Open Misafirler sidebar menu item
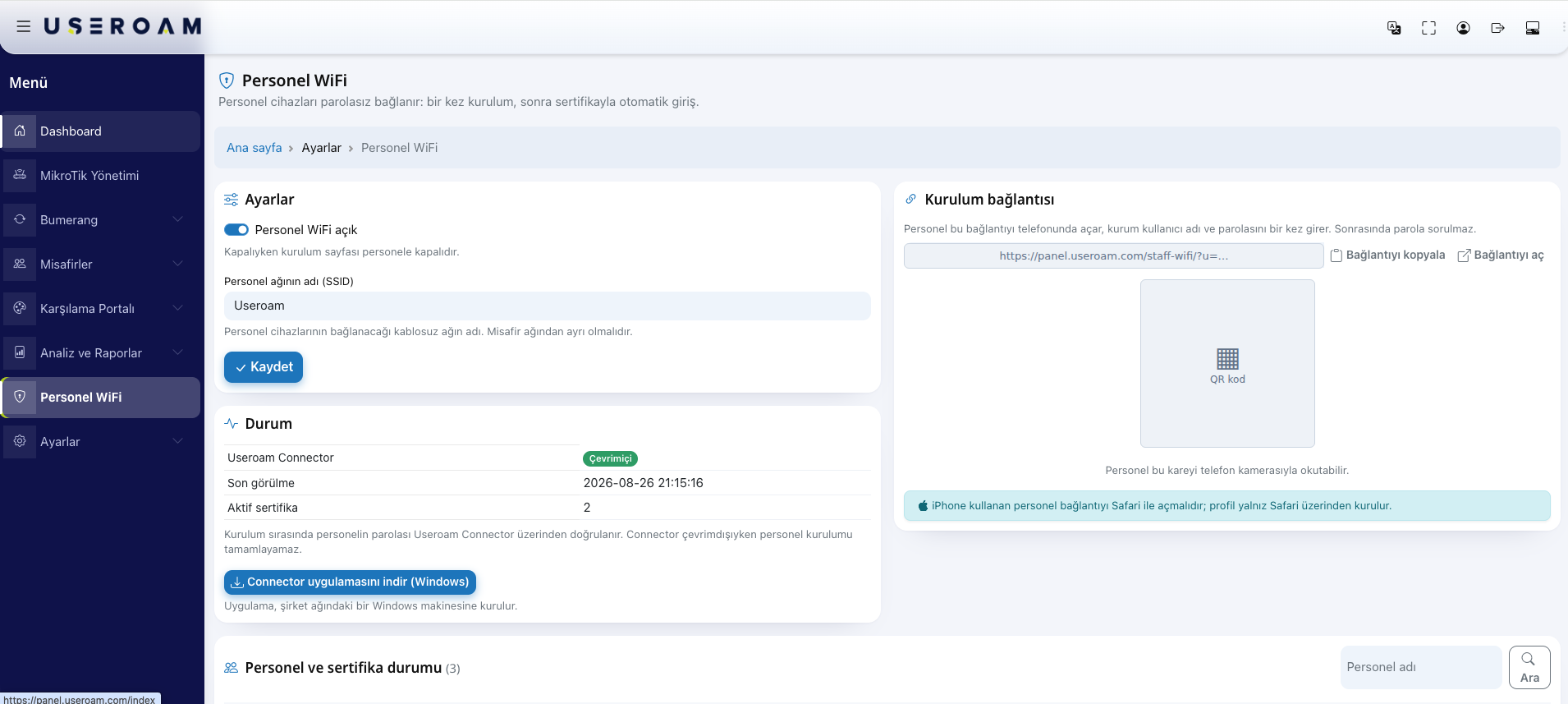The height and width of the screenshot is (704, 1568). (100, 265)
